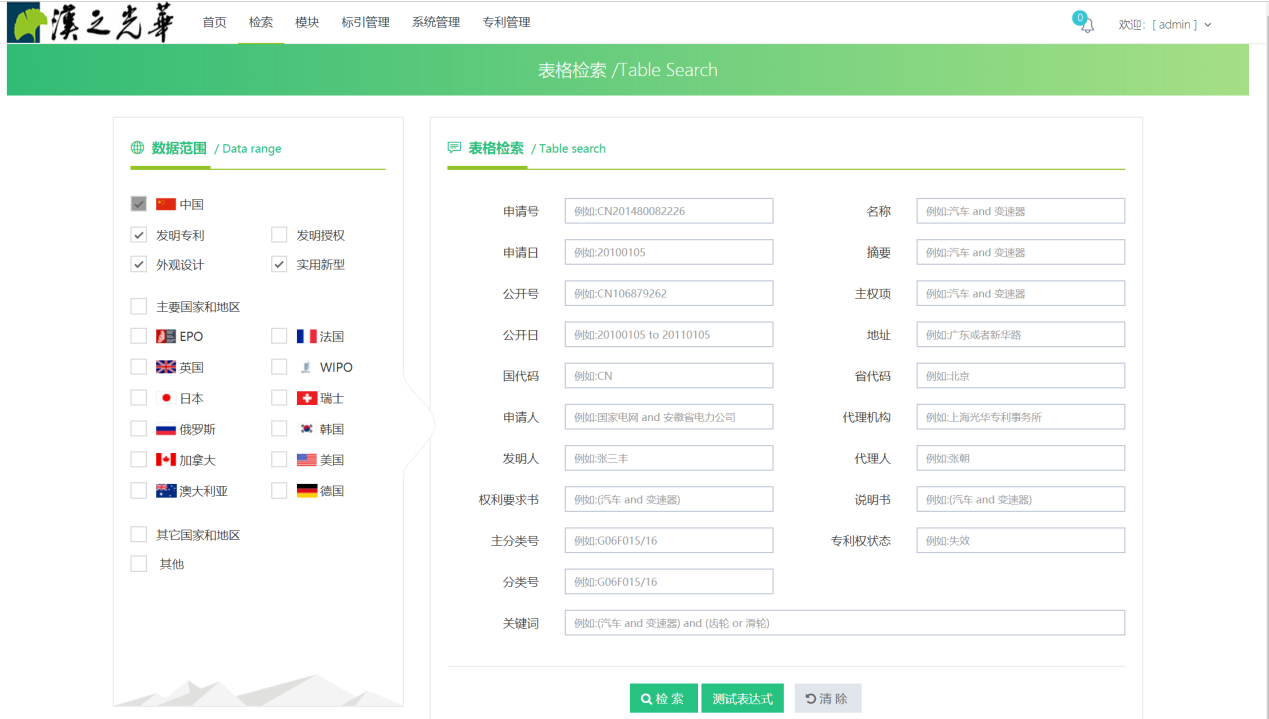1269x719 pixels.
Task: Click the 测试表达式 button
Action: tap(742, 699)
